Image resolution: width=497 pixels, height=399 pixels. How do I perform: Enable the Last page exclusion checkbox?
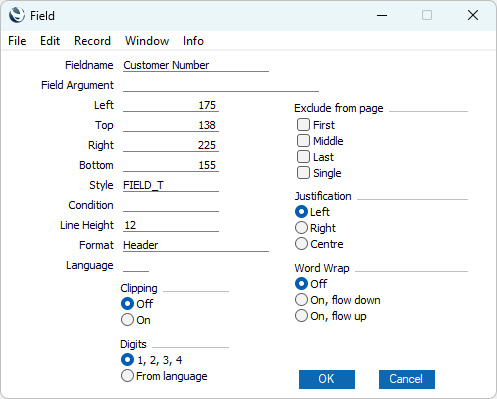click(303, 157)
